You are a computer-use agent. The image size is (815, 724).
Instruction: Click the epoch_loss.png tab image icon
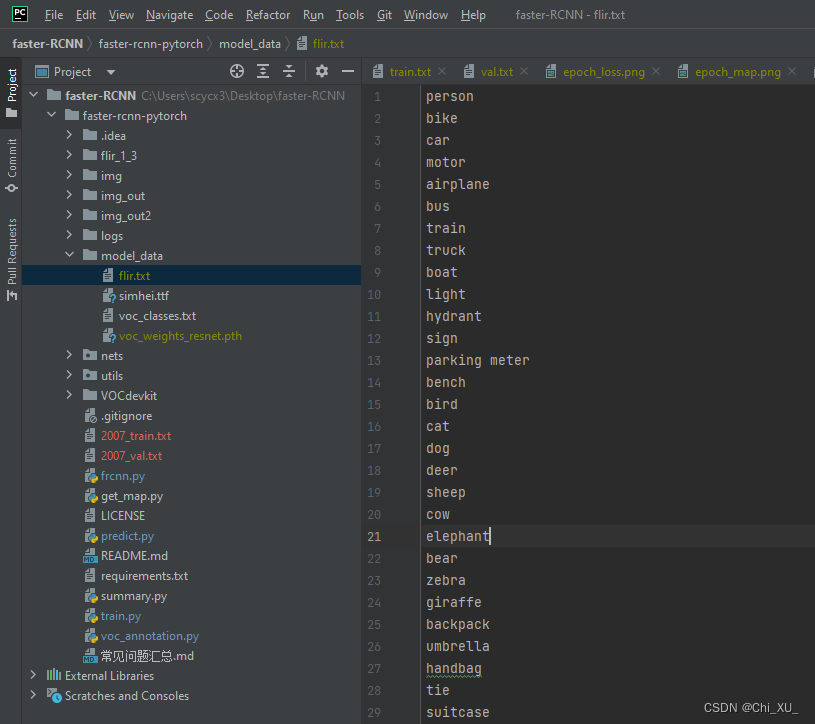[x=551, y=71]
